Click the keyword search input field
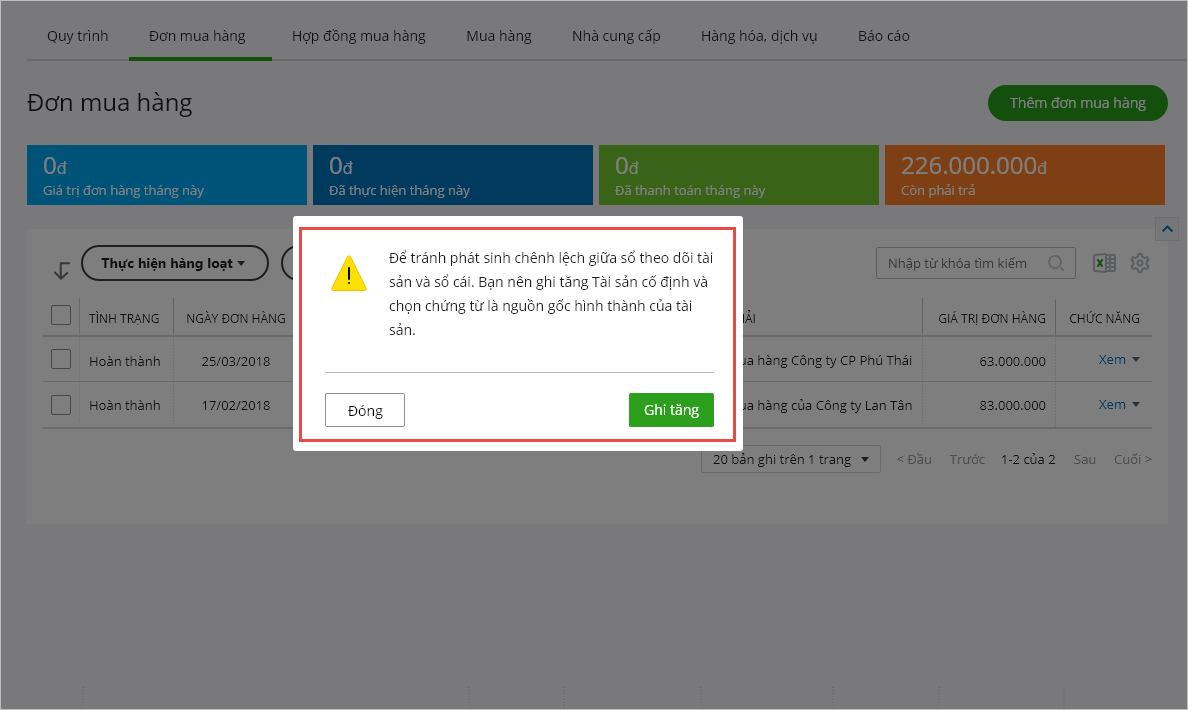 tap(960, 263)
